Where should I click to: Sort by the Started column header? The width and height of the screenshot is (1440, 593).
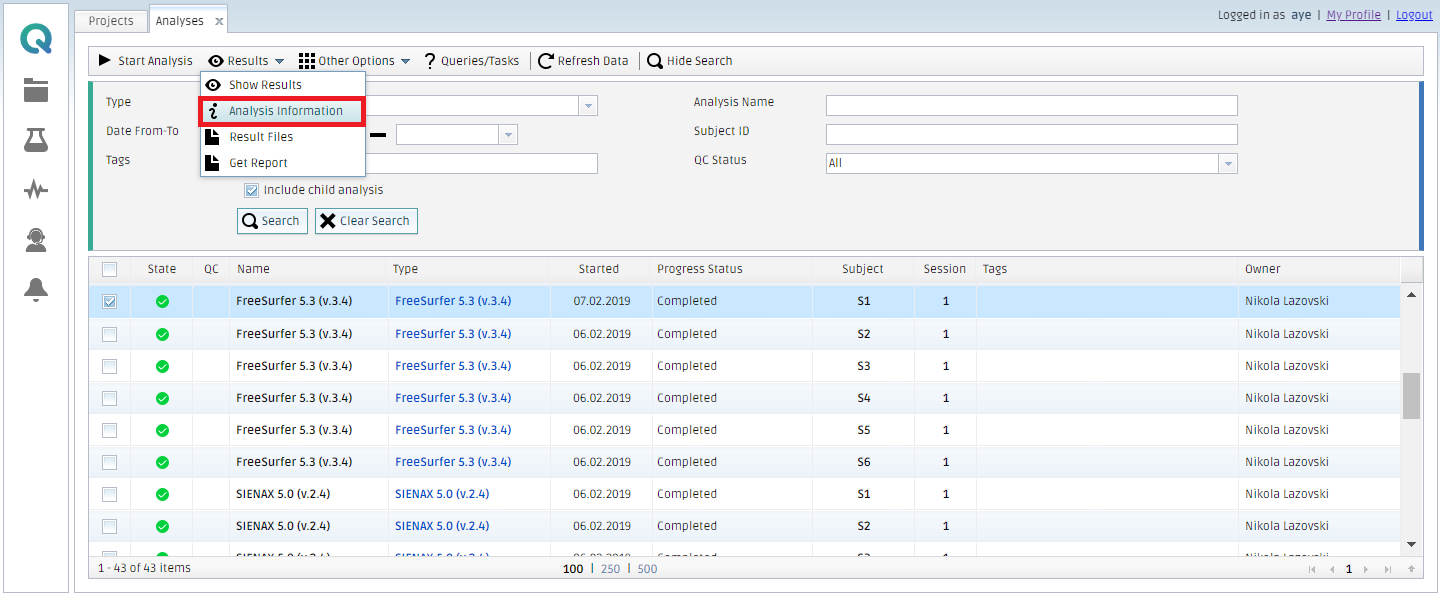click(598, 269)
